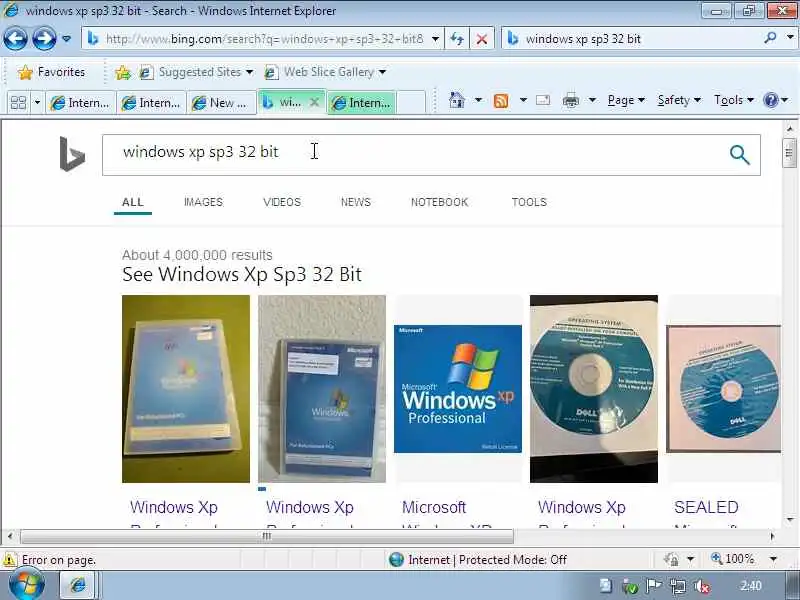Expand the zoom level dropdown arrow
800x600 pixels.
(773, 559)
